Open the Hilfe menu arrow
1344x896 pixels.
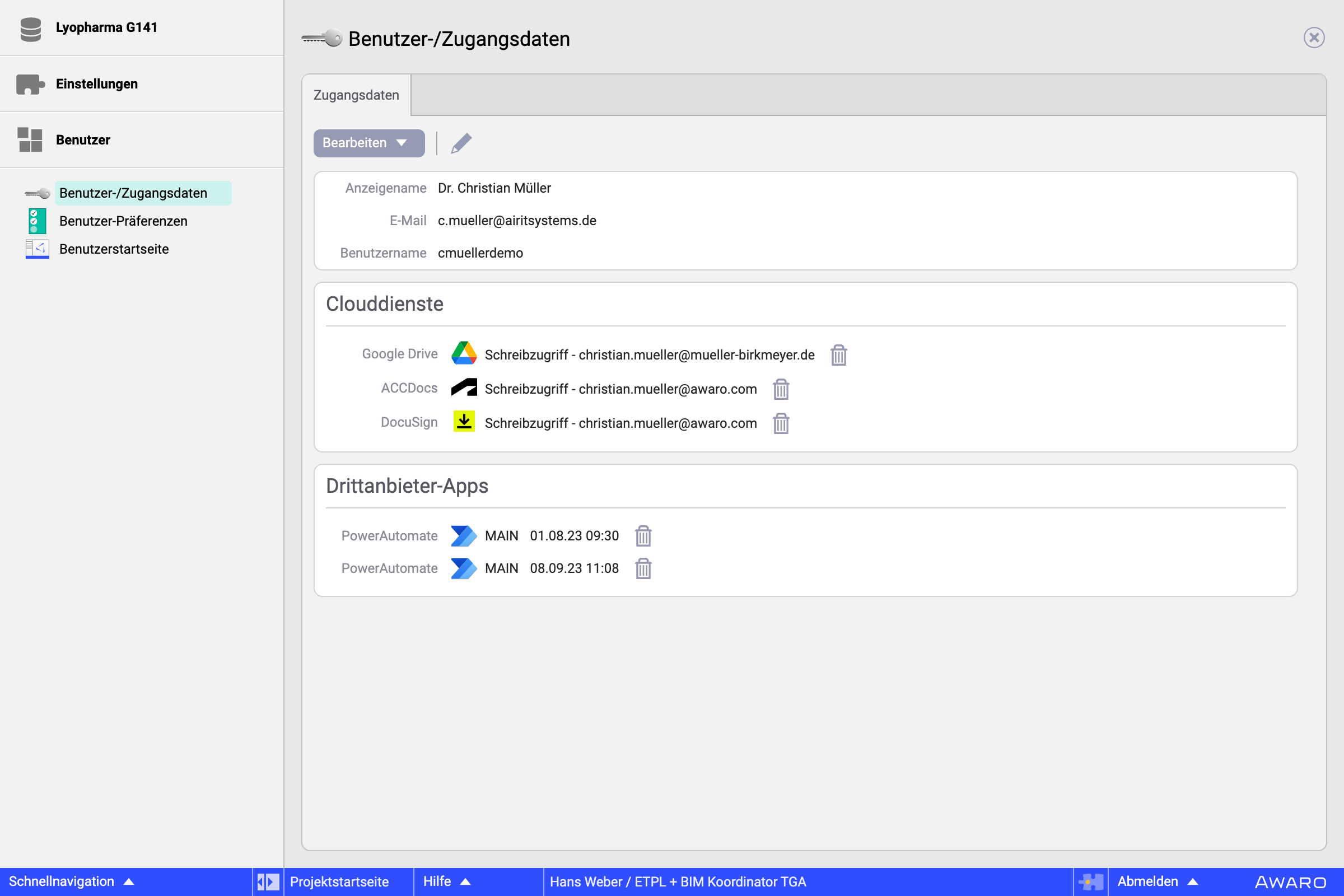pyautogui.click(x=465, y=881)
